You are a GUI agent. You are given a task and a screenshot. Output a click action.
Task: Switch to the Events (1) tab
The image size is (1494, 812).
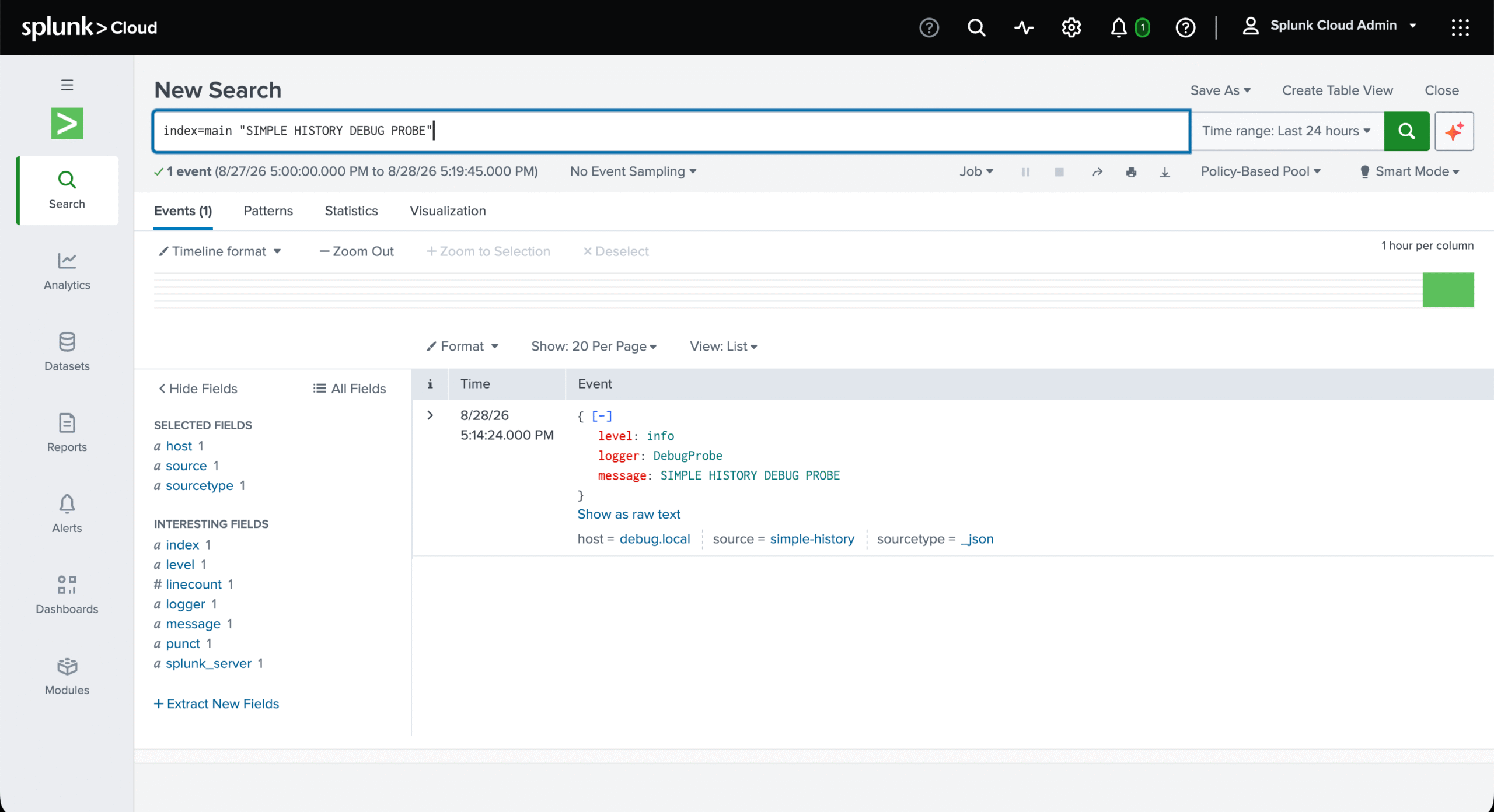pos(183,211)
